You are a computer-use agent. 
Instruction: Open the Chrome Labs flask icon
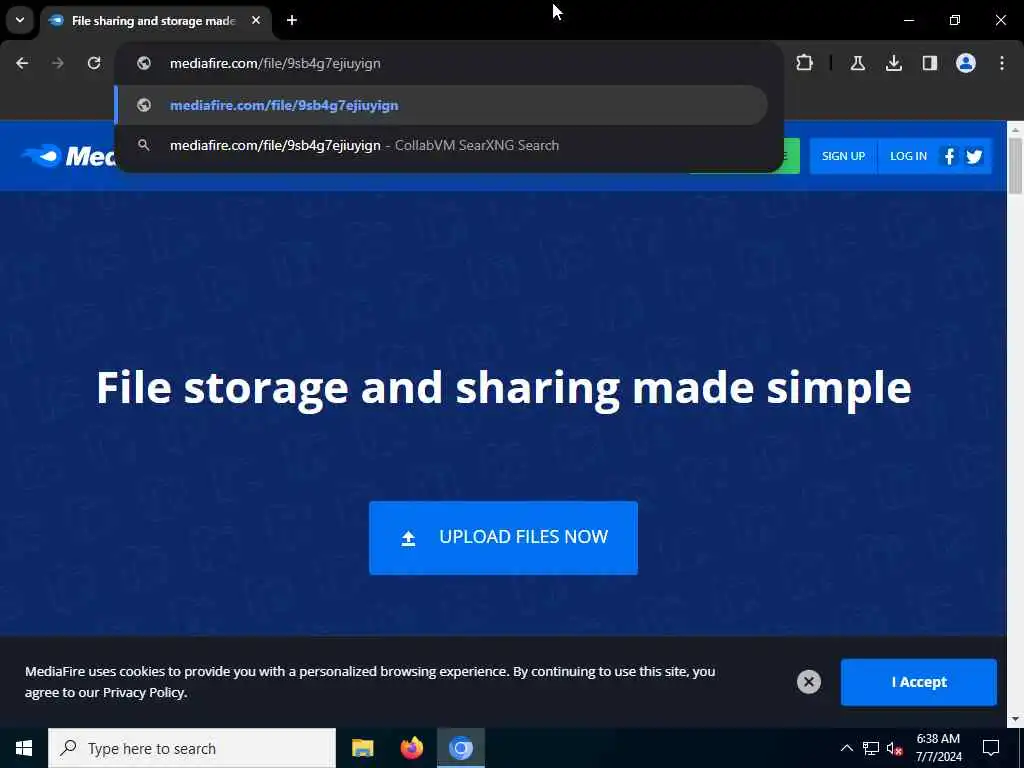[857, 63]
